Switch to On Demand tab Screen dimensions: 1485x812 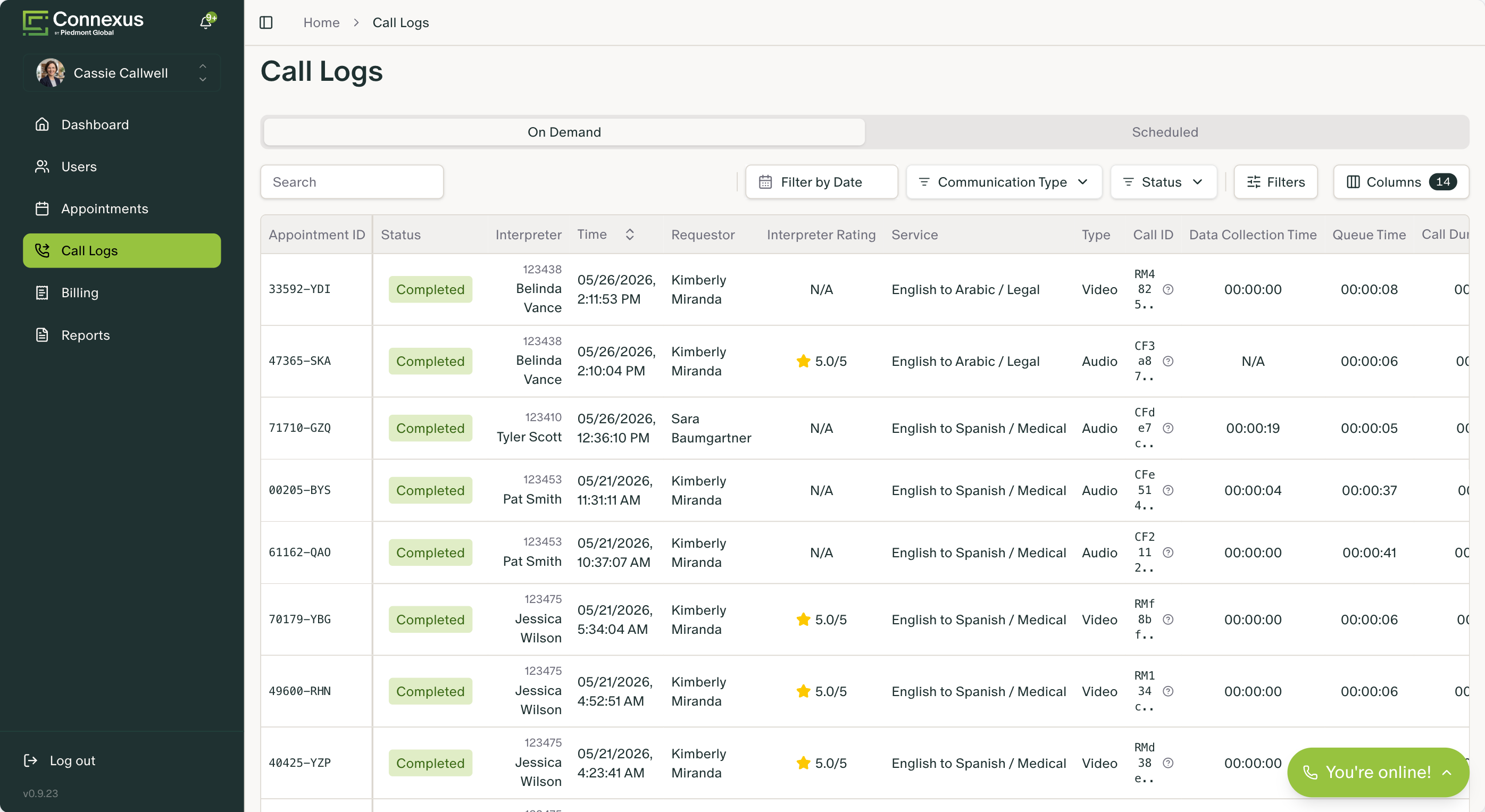click(x=564, y=132)
